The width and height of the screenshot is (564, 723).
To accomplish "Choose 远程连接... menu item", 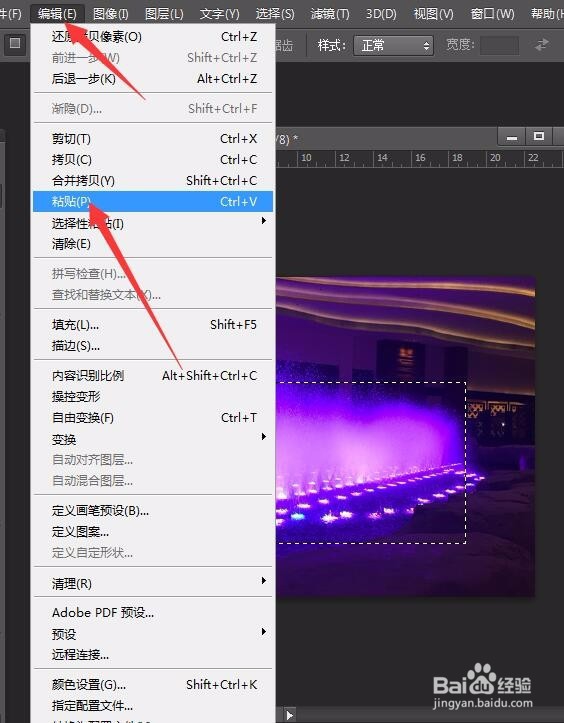I will click(153, 654).
